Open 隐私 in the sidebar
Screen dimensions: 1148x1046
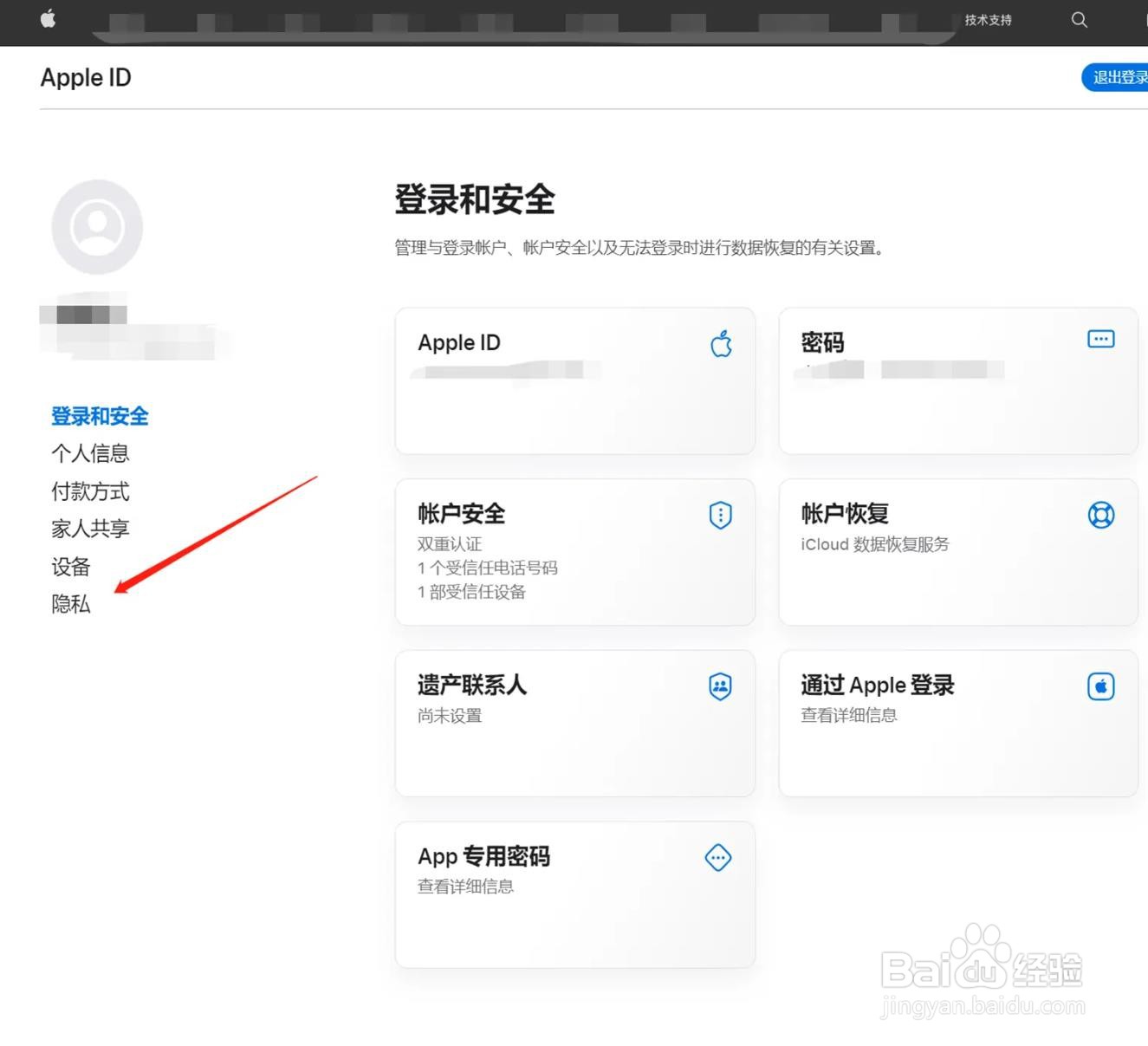pyautogui.click(x=70, y=604)
